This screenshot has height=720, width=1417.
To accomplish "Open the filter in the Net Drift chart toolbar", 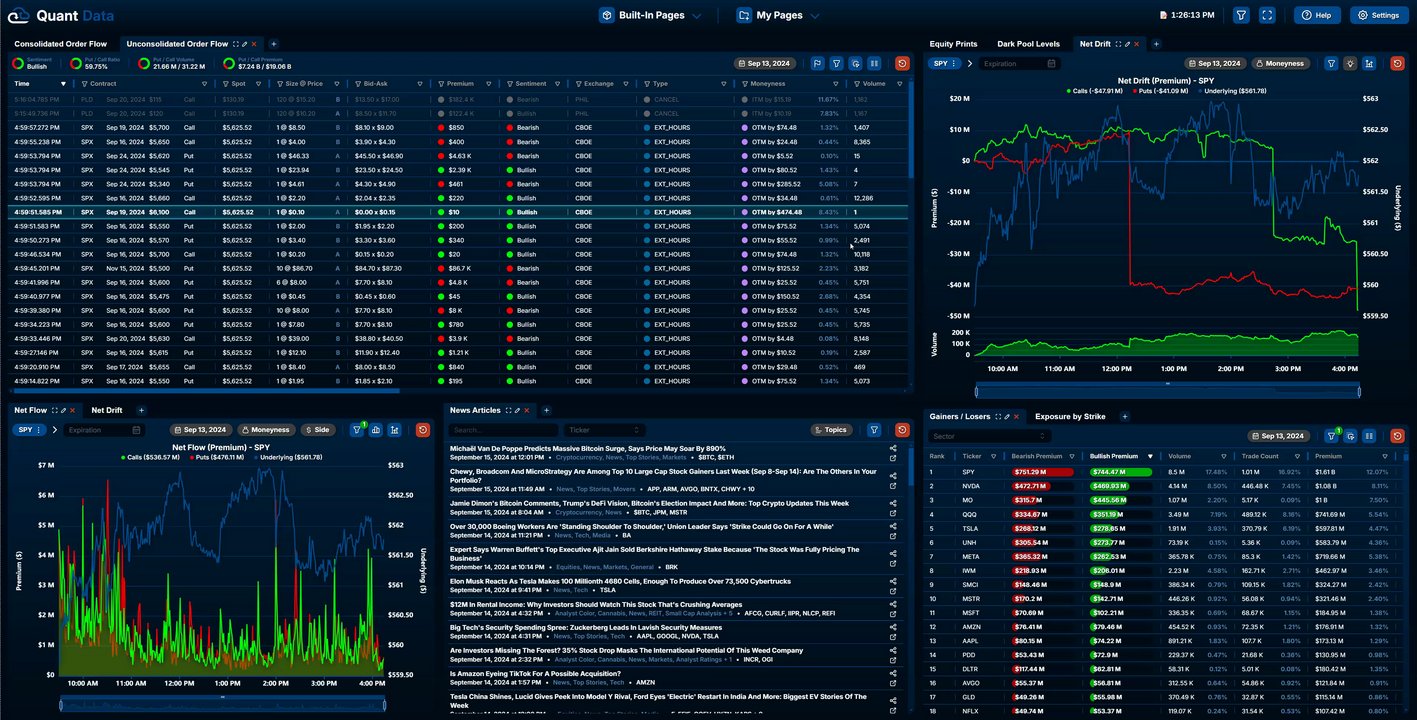I will pyautogui.click(x=1331, y=63).
